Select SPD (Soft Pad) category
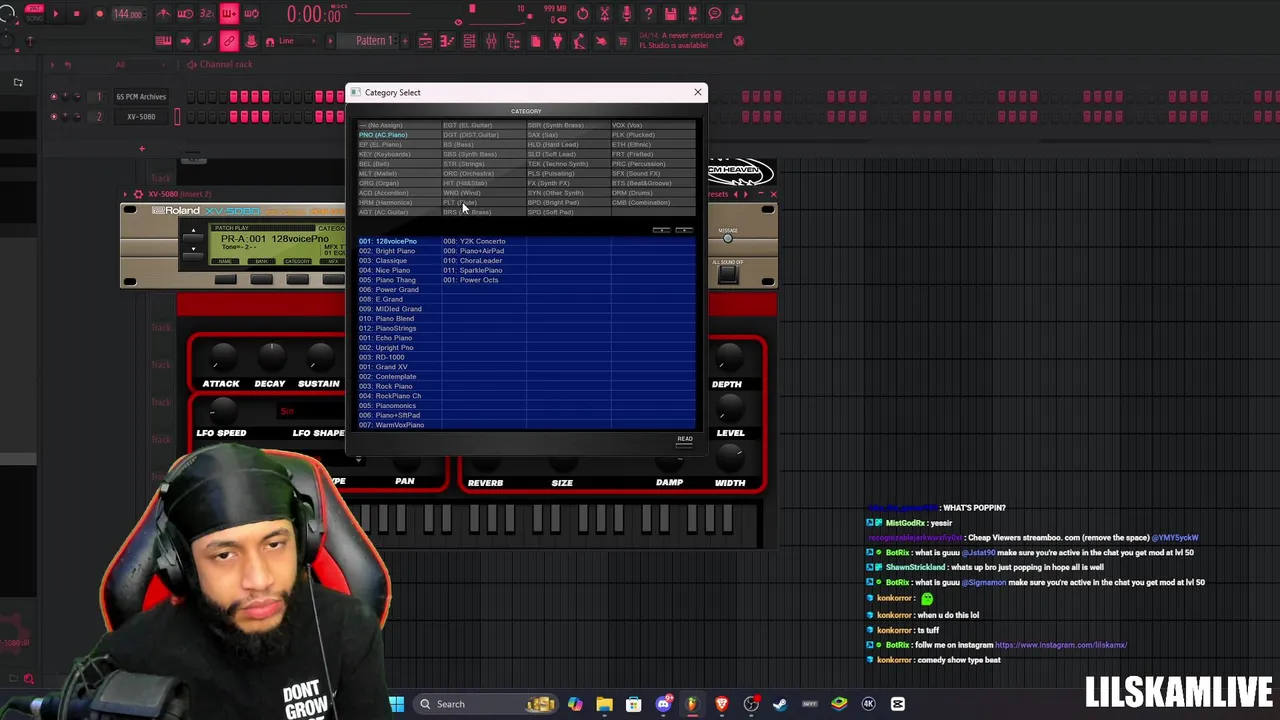The image size is (1280, 720). (x=569, y=212)
